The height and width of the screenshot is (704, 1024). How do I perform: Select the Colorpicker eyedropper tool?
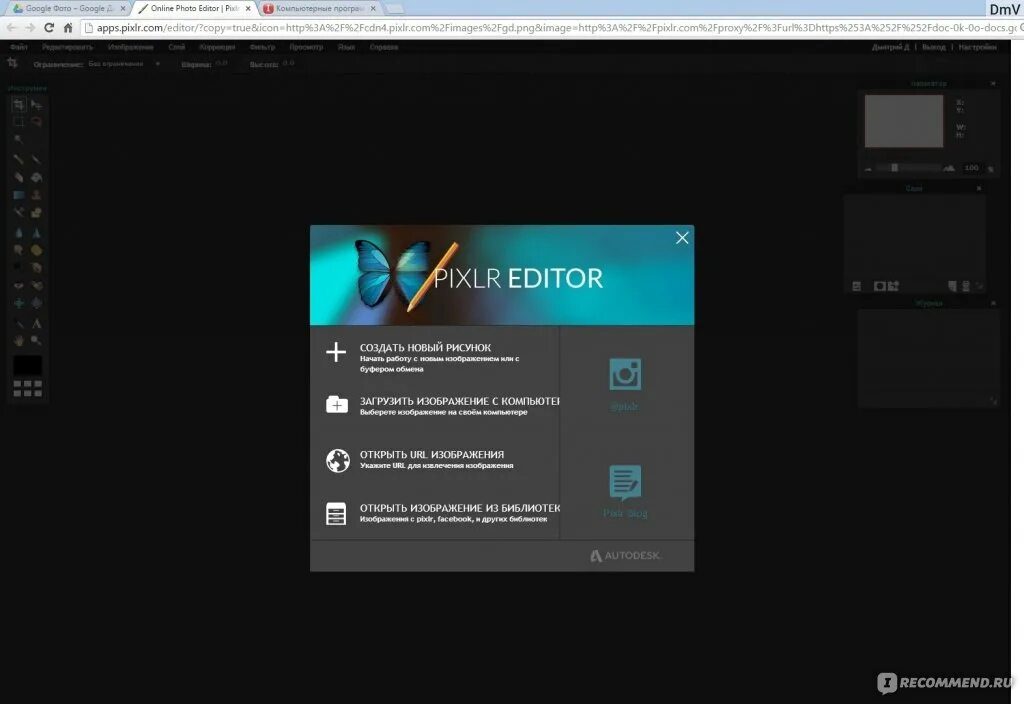click(x=18, y=323)
